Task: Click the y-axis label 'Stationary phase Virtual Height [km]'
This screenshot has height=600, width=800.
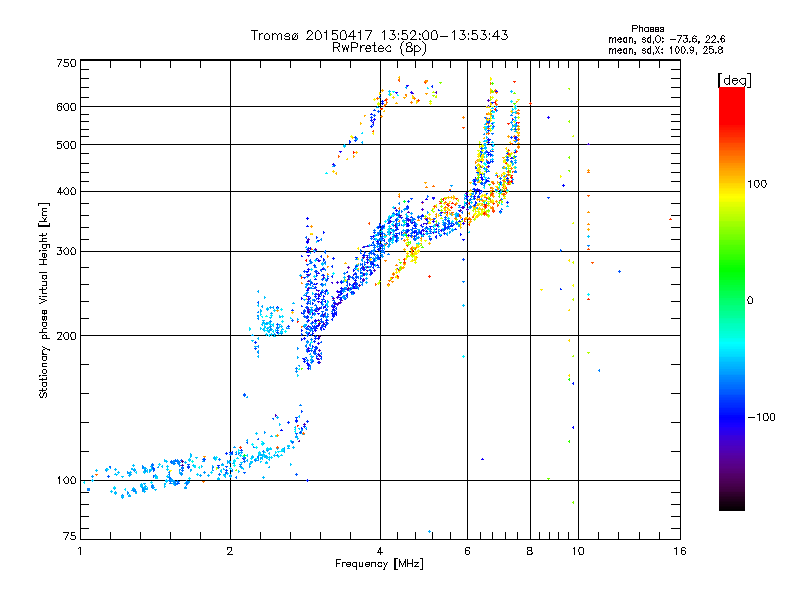Action: [x=43, y=300]
